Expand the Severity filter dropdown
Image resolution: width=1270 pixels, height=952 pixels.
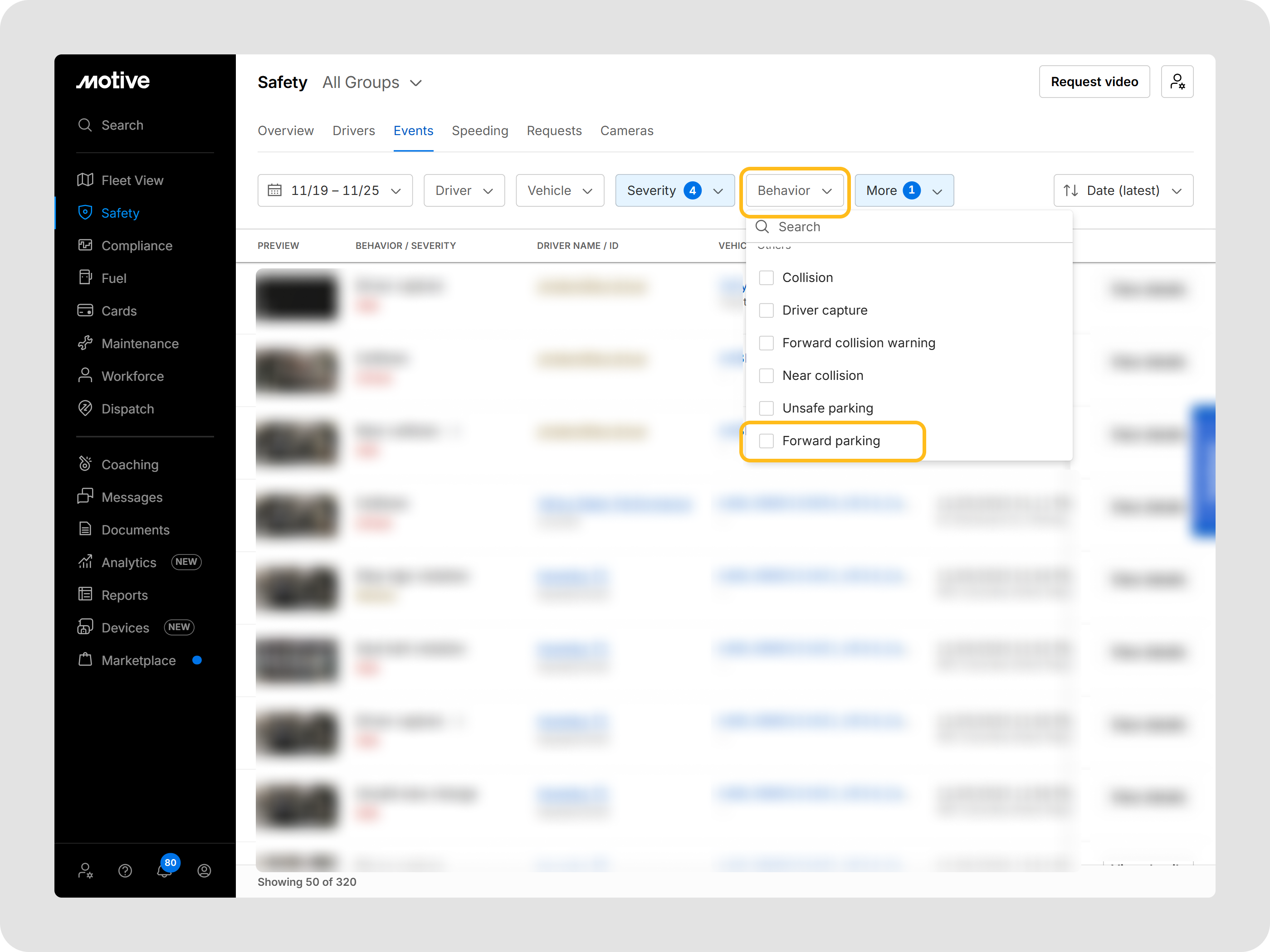674,190
